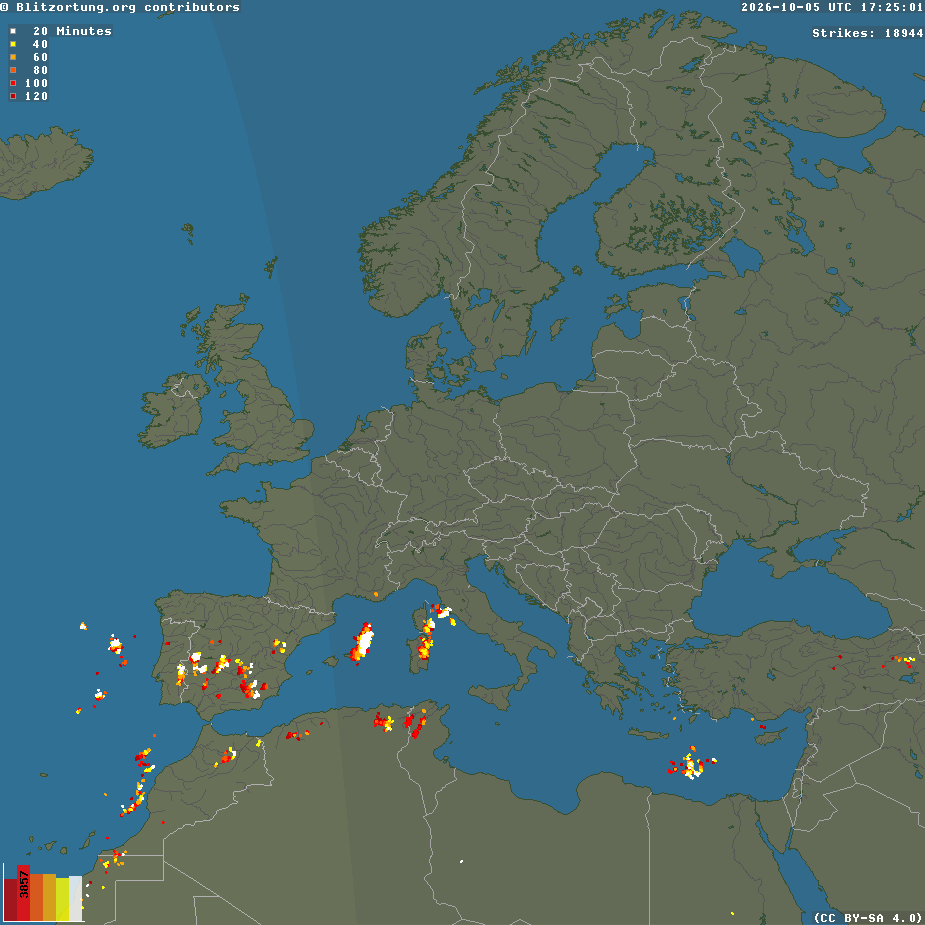Screen dimensions: 925x925
Task: Click the "40" legend label
Action: [x=40, y=44]
